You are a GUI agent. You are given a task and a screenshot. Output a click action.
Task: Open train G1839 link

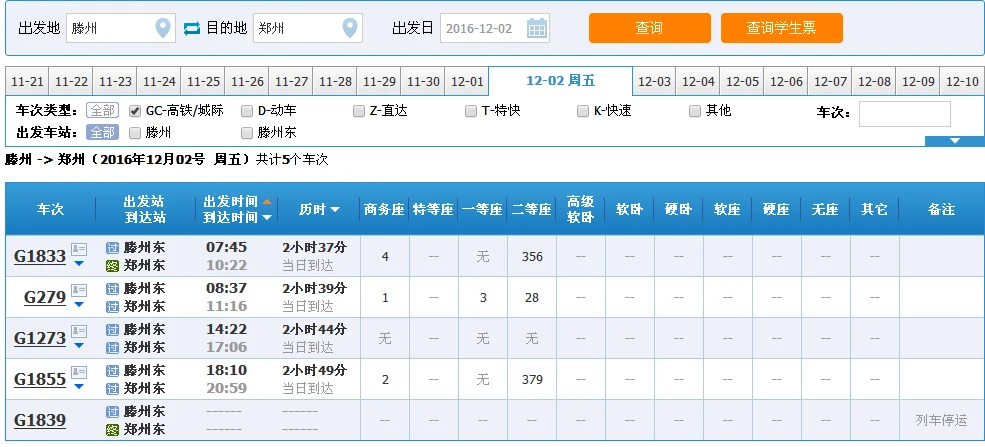(40, 420)
